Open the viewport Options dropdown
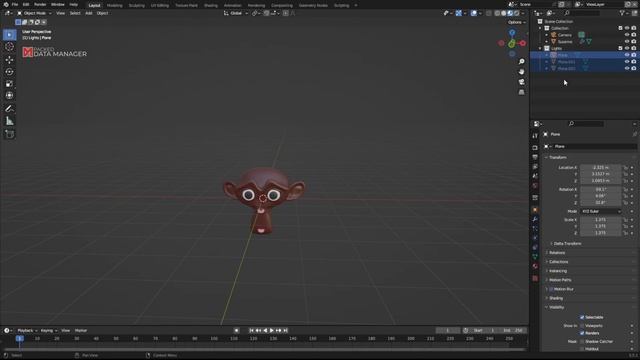Screen dimensions: 640x360 click(516, 22)
